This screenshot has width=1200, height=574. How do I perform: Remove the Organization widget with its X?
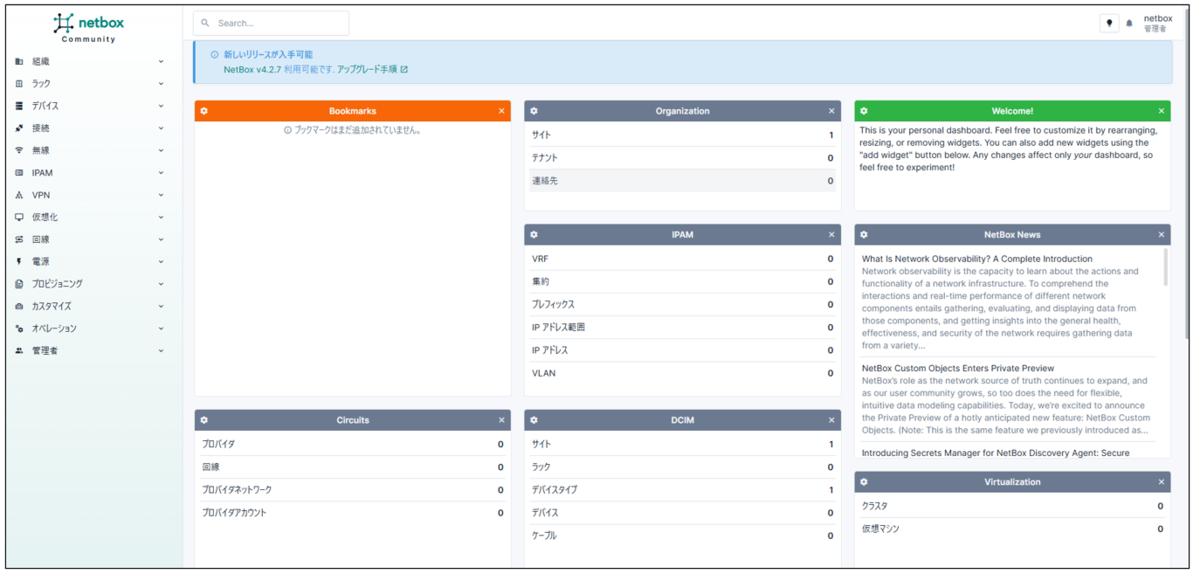pos(831,111)
